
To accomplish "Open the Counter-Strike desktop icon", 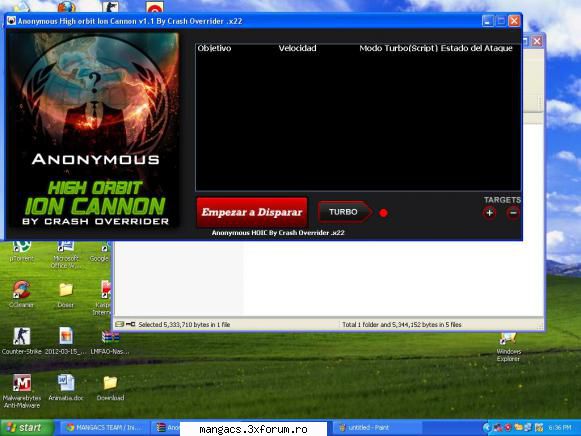I will (x=21, y=341).
